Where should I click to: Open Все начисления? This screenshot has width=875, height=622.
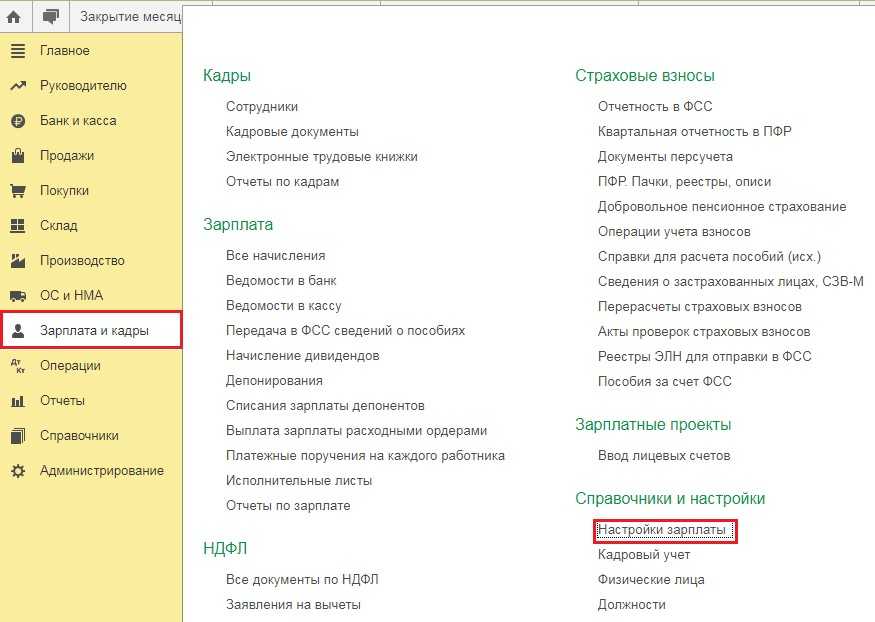pyautogui.click(x=276, y=255)
